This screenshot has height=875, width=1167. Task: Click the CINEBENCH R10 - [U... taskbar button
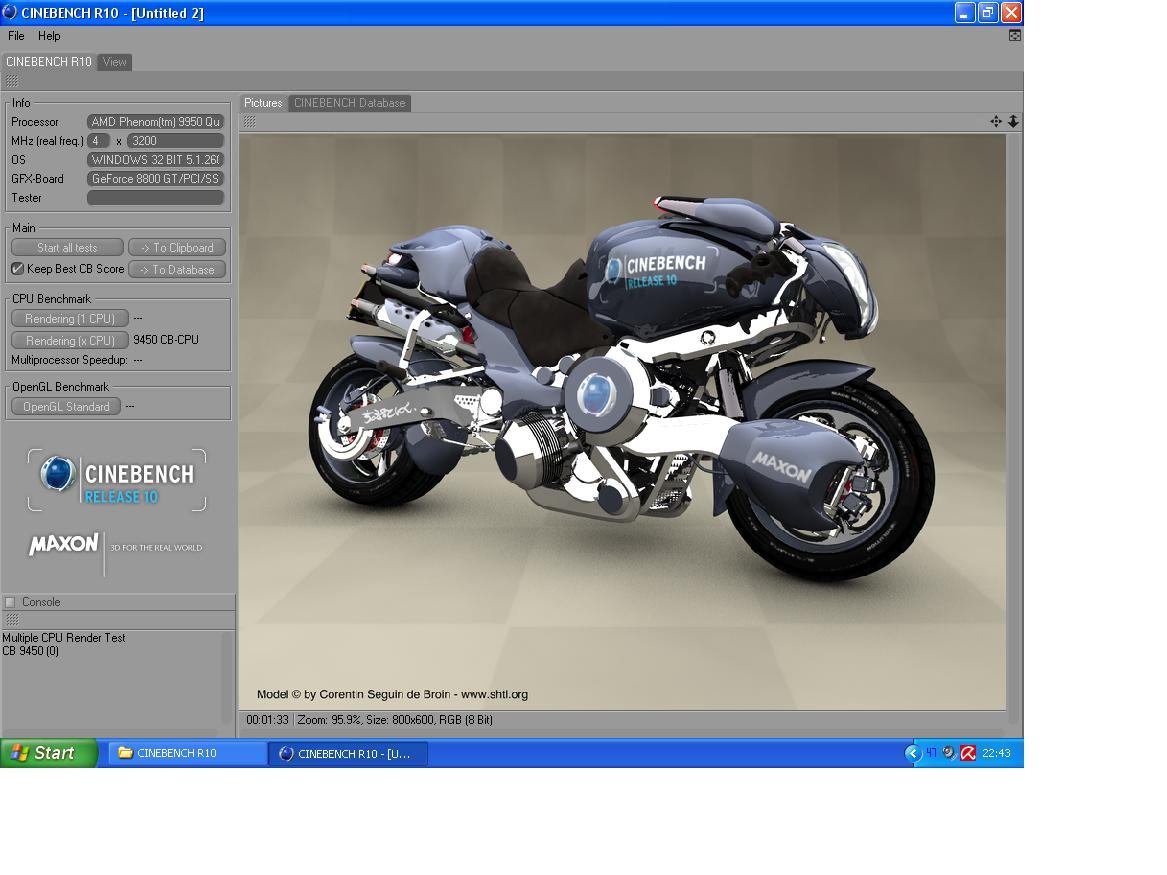pyautogui.click(x=348, y=753)
